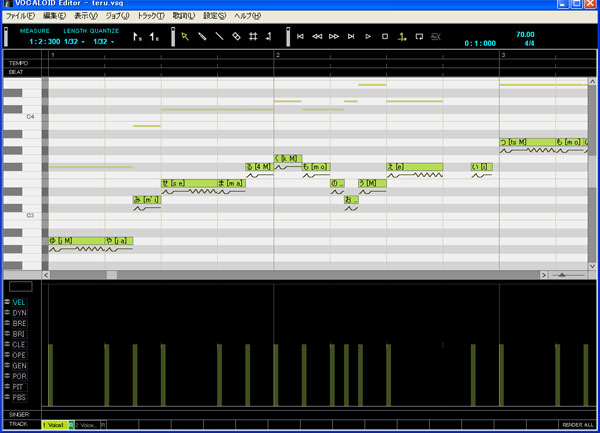
Task: Open the ジョブ(J) menu
Action: coord(117,16)
